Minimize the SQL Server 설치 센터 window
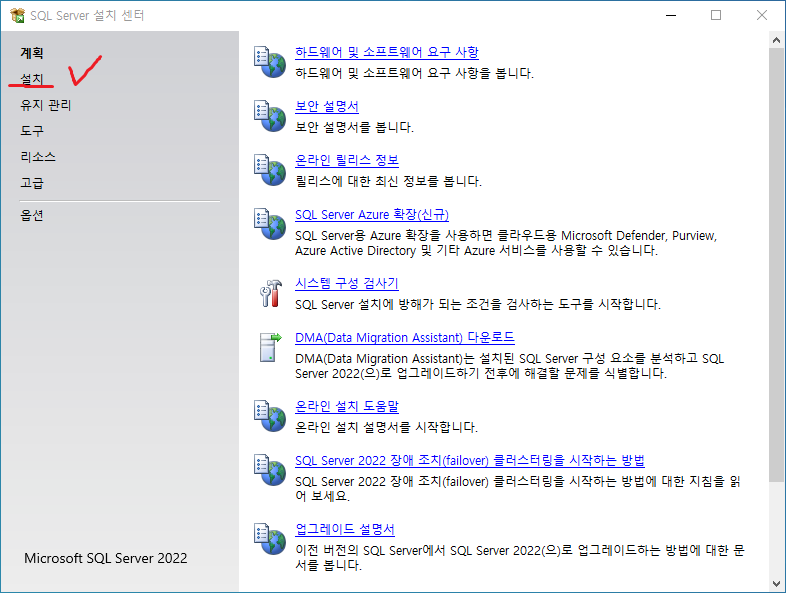The height and width of the screenshot is (593, 786). coord(671,16)
